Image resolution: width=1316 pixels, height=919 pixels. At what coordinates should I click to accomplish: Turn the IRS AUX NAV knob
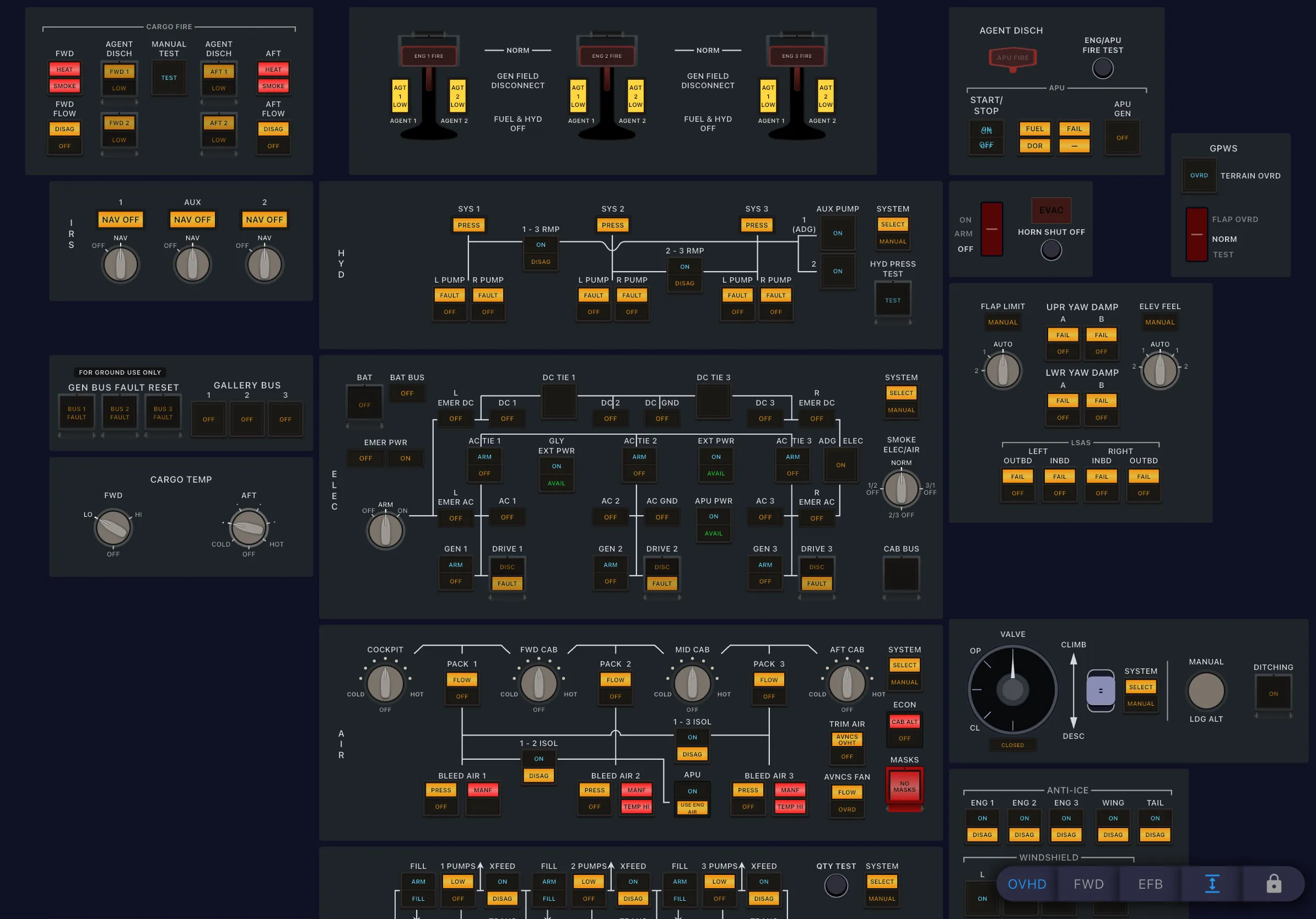click(192, 264)
